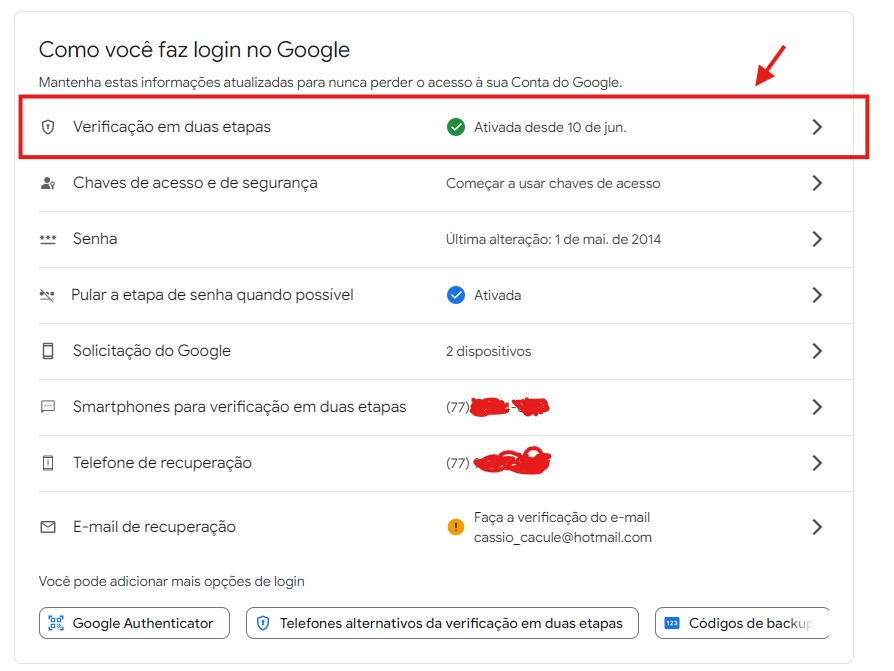The width and height of the screenshot is (894, 671).
Task: Click the envelope icon beside E-mail de recuperação
Action: click(47, 526)
